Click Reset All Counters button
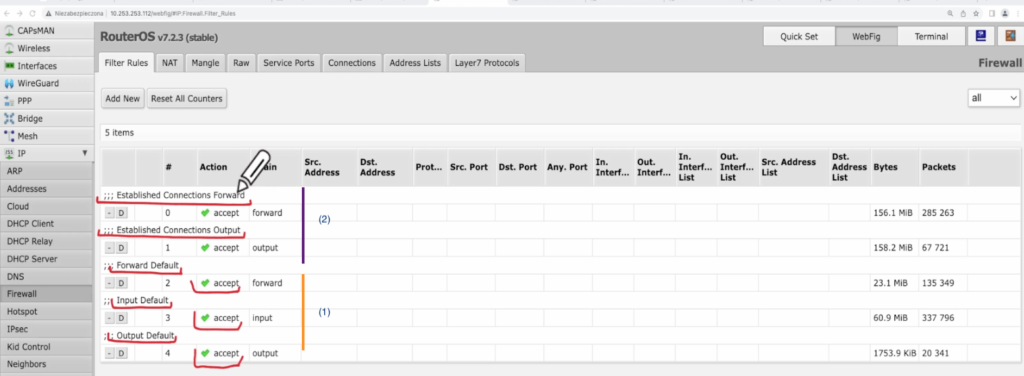This screenshot has width=1024, height=376. [187, 99]
